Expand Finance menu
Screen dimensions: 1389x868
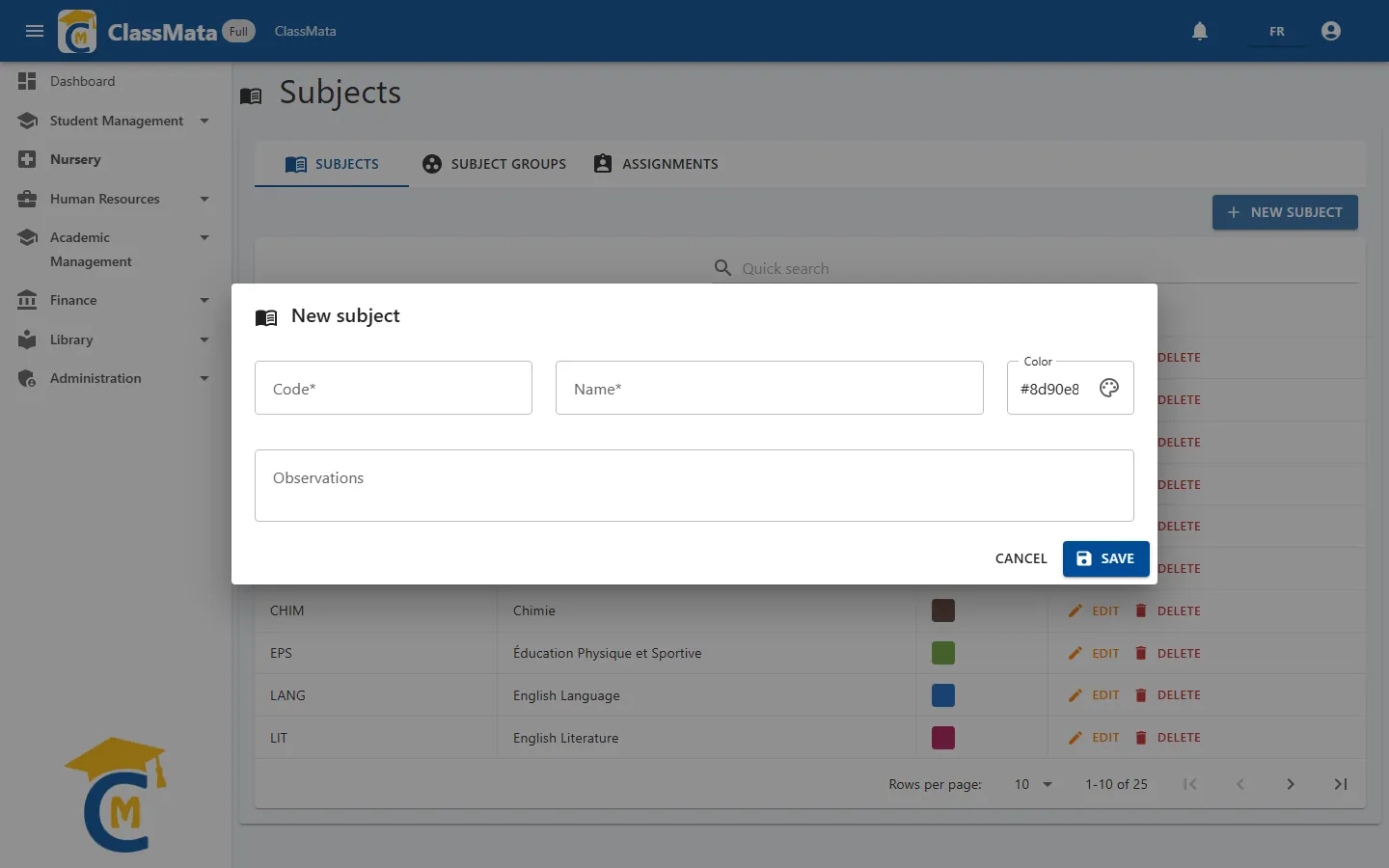(204, 300)
